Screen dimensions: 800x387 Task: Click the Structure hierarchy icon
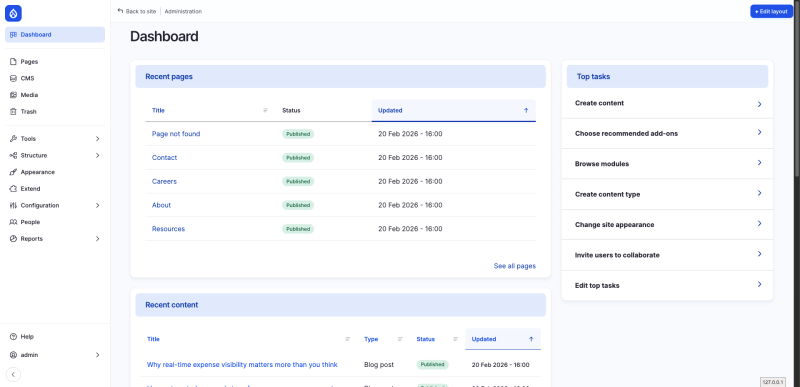point(13,156)
